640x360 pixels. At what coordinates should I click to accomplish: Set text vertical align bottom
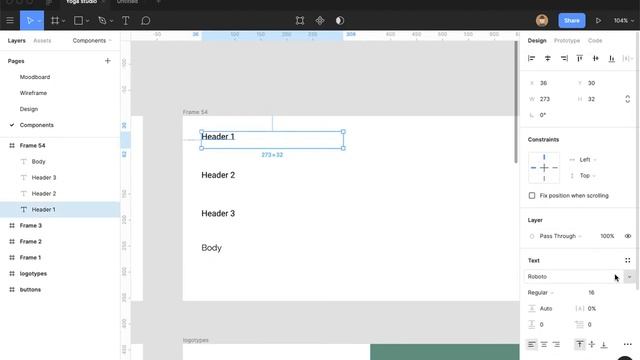coord(604,344)
